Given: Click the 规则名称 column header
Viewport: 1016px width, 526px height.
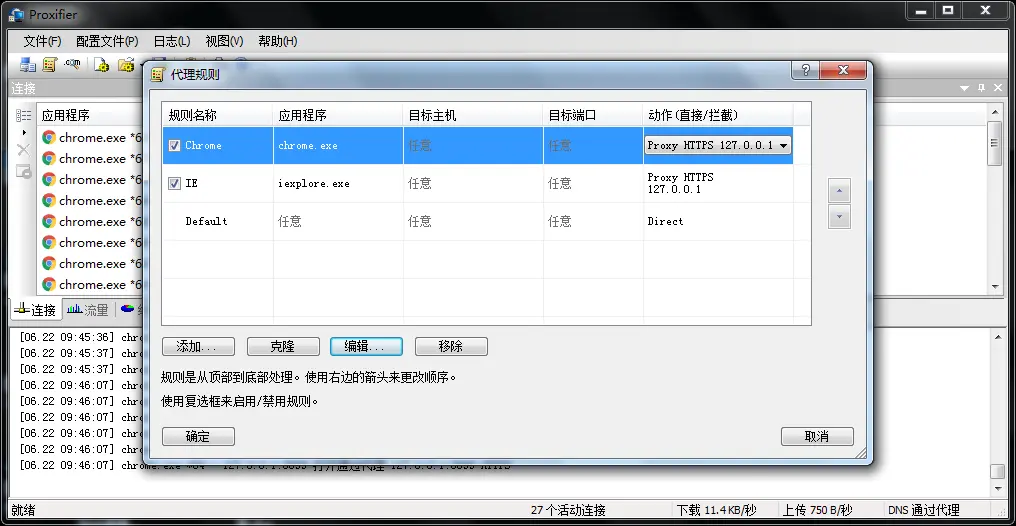Looking at the screenshot, I should [217, 115].
